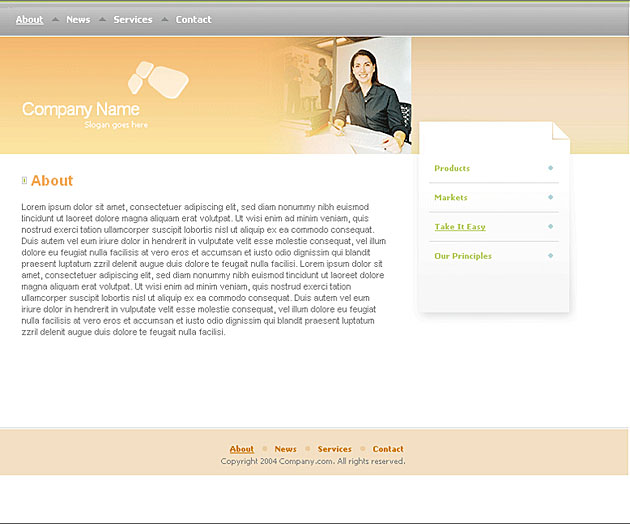Open the Markets sidebar link
Screen dimensions: 630x524
tap(451, 197)
